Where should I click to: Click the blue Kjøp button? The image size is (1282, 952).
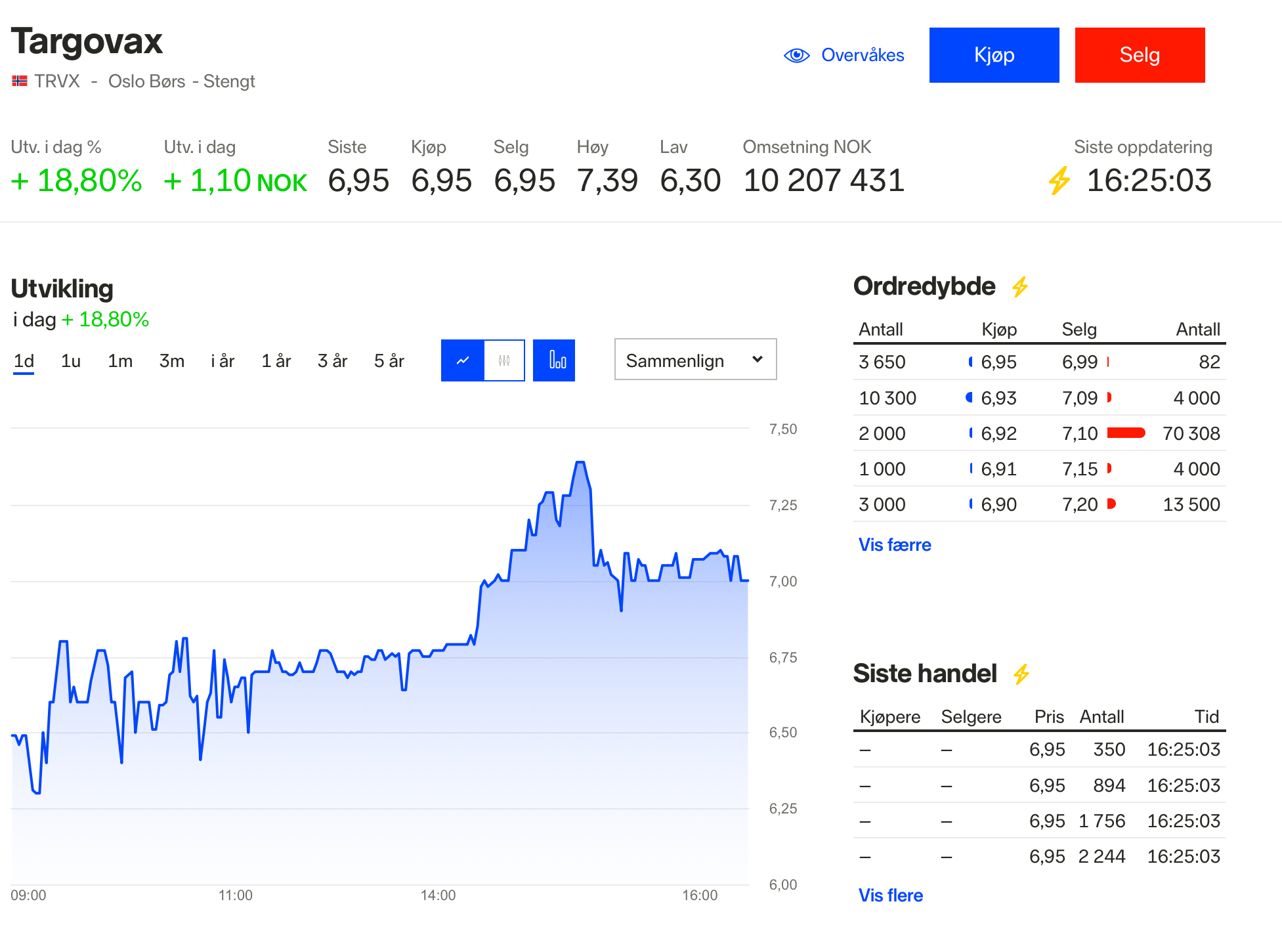click(994, 55)
